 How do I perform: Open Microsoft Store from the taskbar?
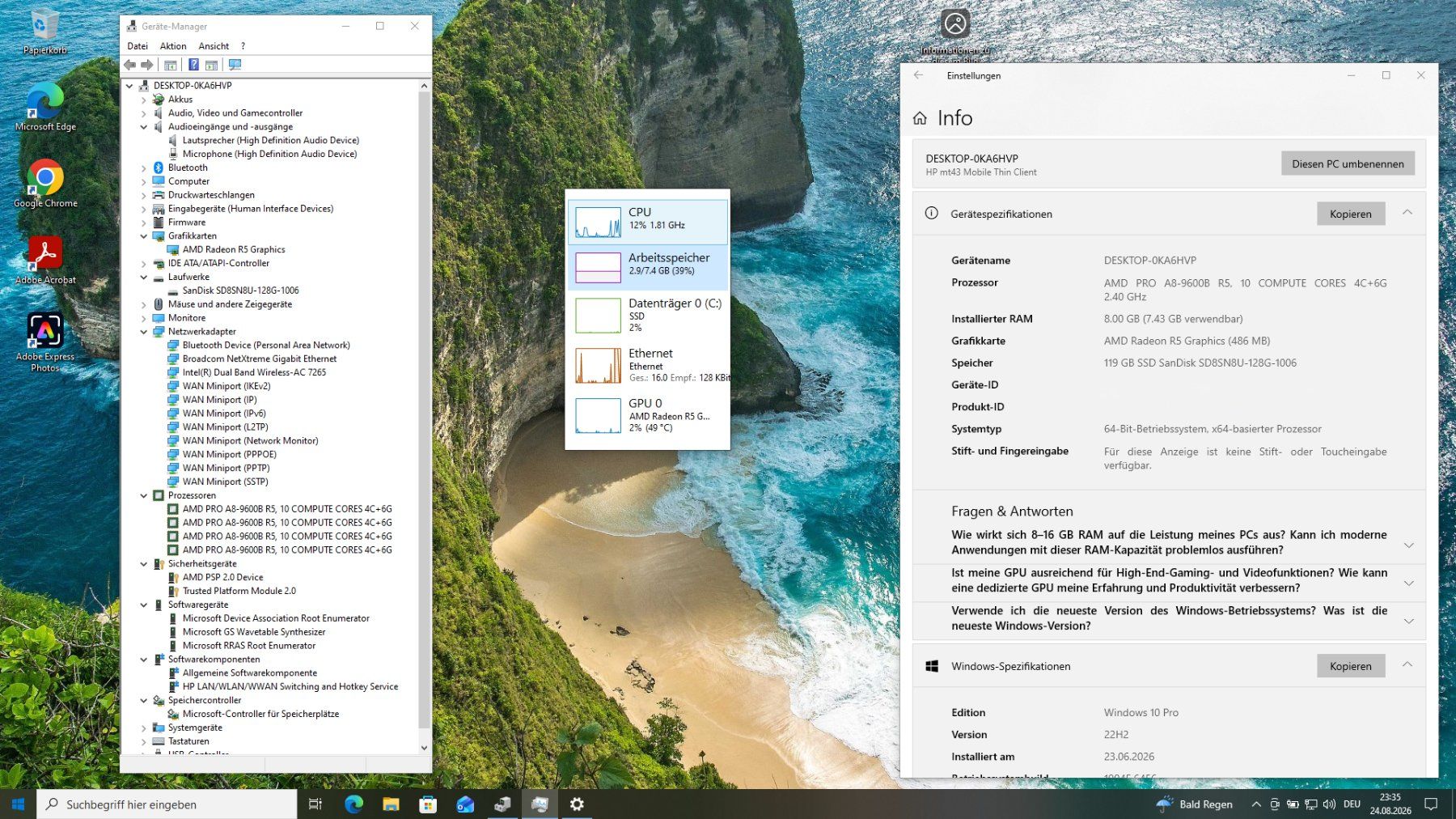click(x=428, y=804)
